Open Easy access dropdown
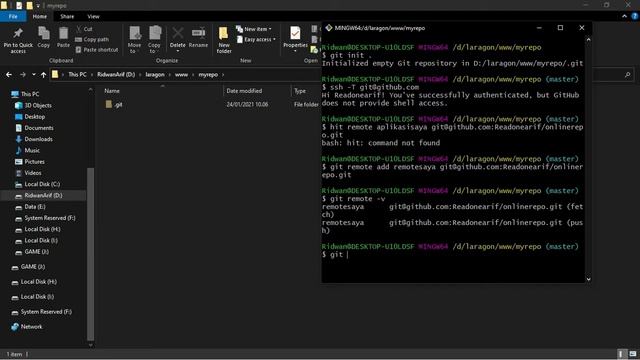Screen dimensions: 640x360 point(256,40)
